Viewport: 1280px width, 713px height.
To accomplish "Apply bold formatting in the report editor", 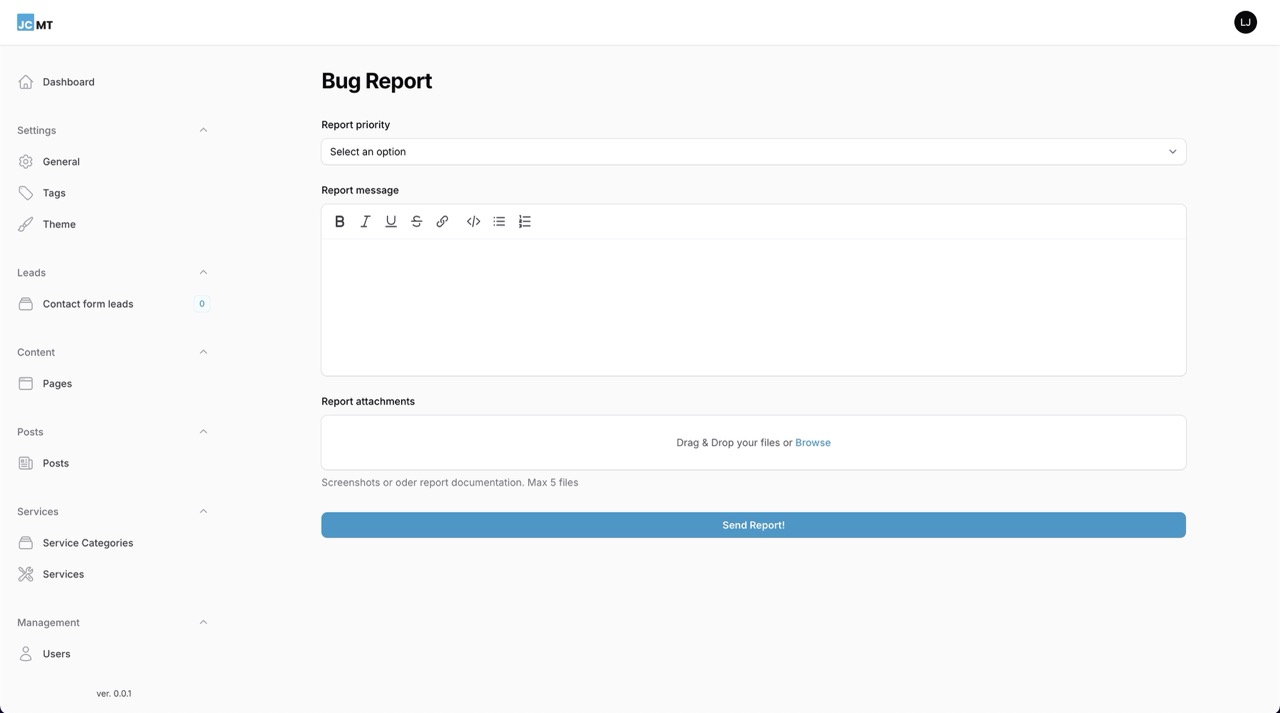I will click(x=339, y=221).
